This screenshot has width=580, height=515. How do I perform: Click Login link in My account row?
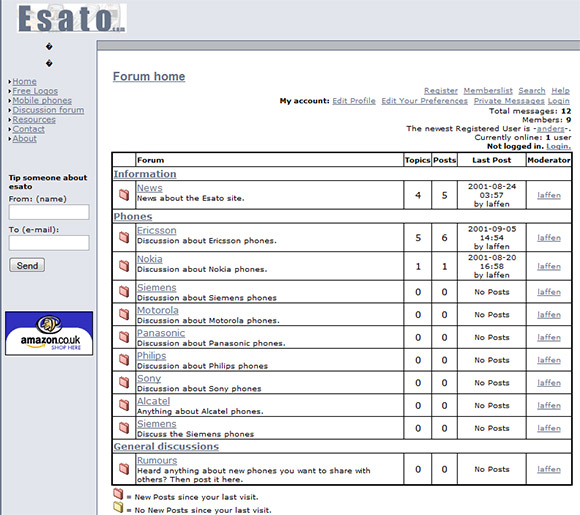click(559, 101)
